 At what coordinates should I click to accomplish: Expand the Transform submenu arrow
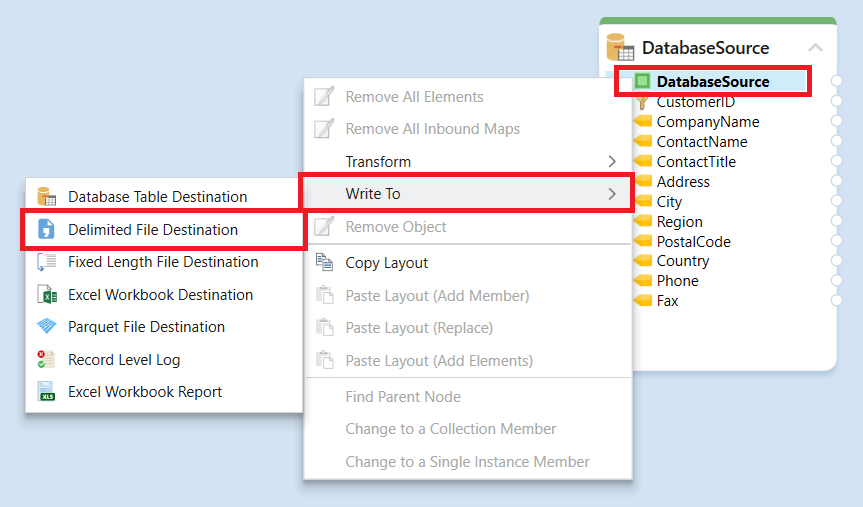(612, 162)
